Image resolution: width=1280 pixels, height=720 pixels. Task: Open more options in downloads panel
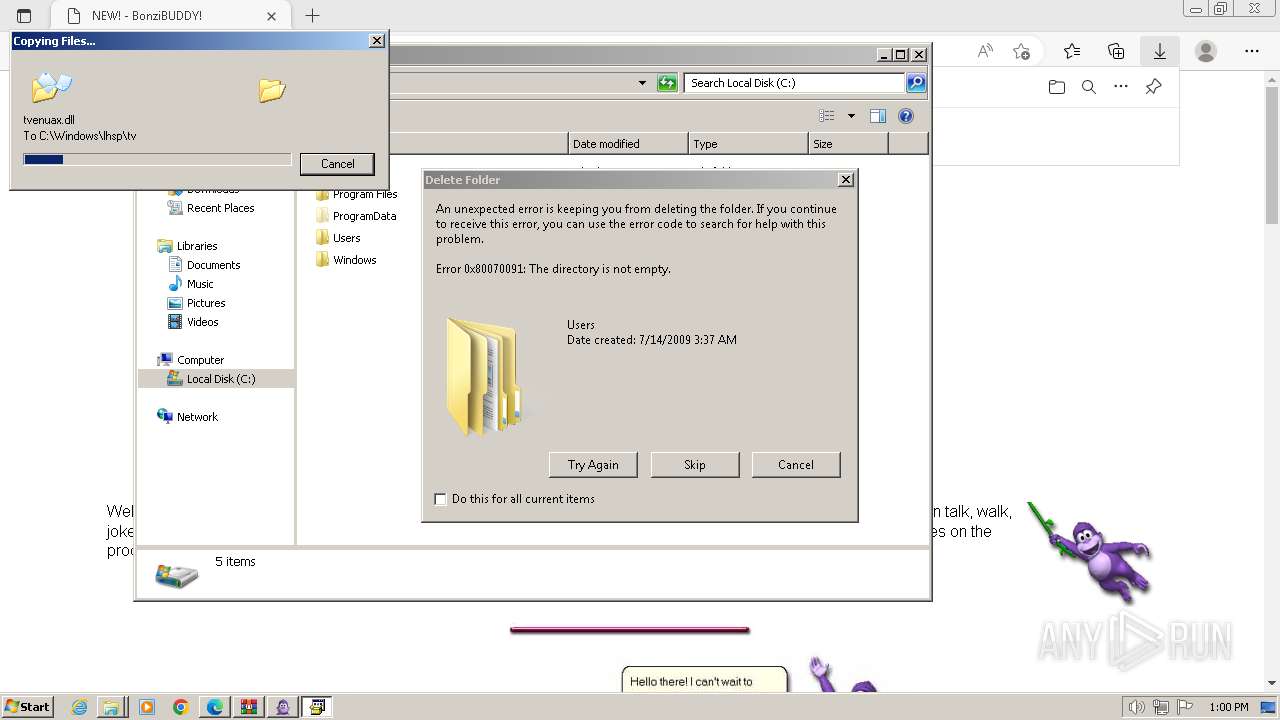pos(1121,87)
